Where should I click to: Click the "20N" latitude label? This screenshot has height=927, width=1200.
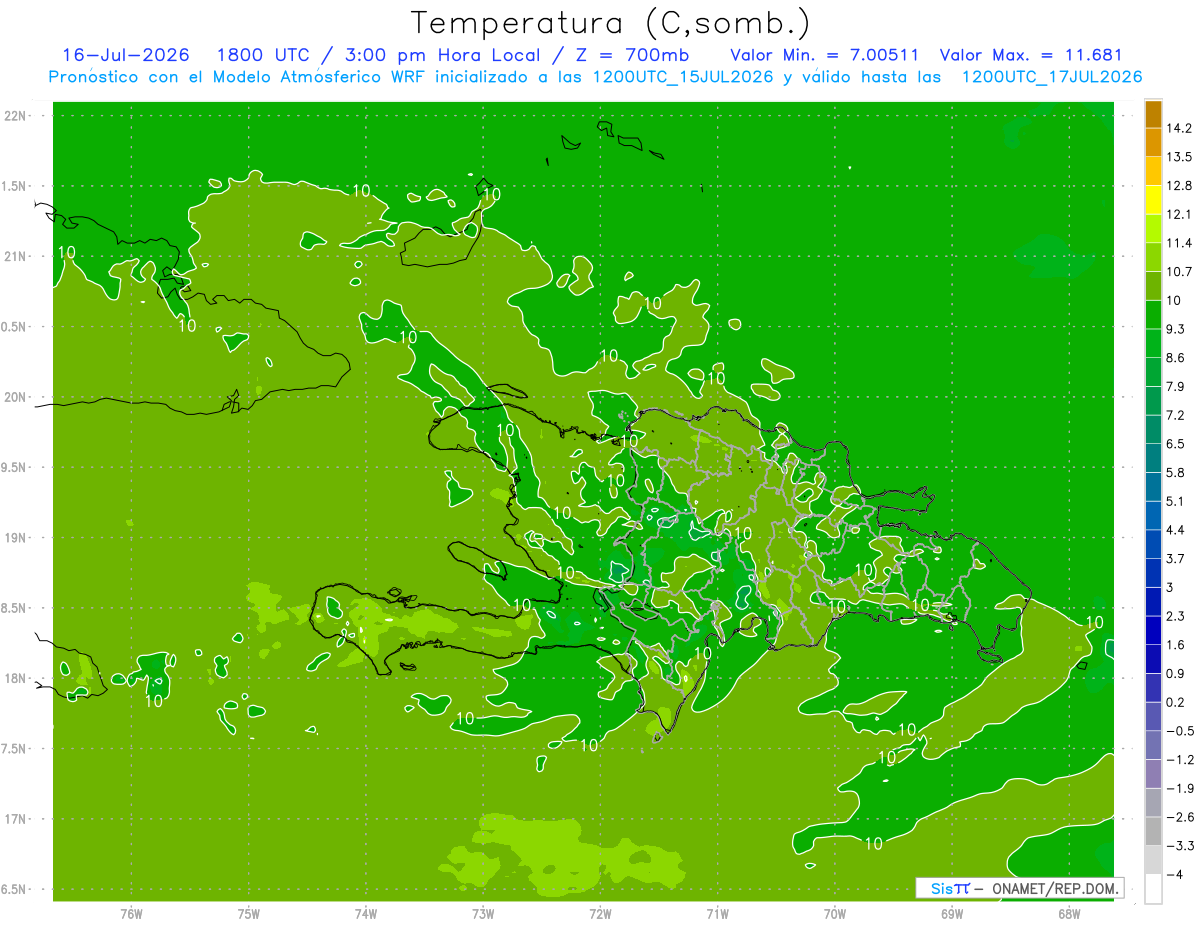click(15, 397)
